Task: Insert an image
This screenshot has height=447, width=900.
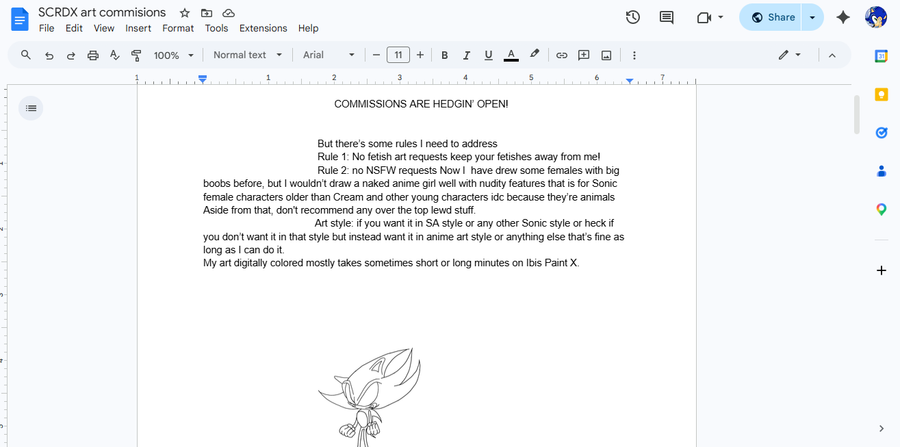Action: tap(606, 55)
